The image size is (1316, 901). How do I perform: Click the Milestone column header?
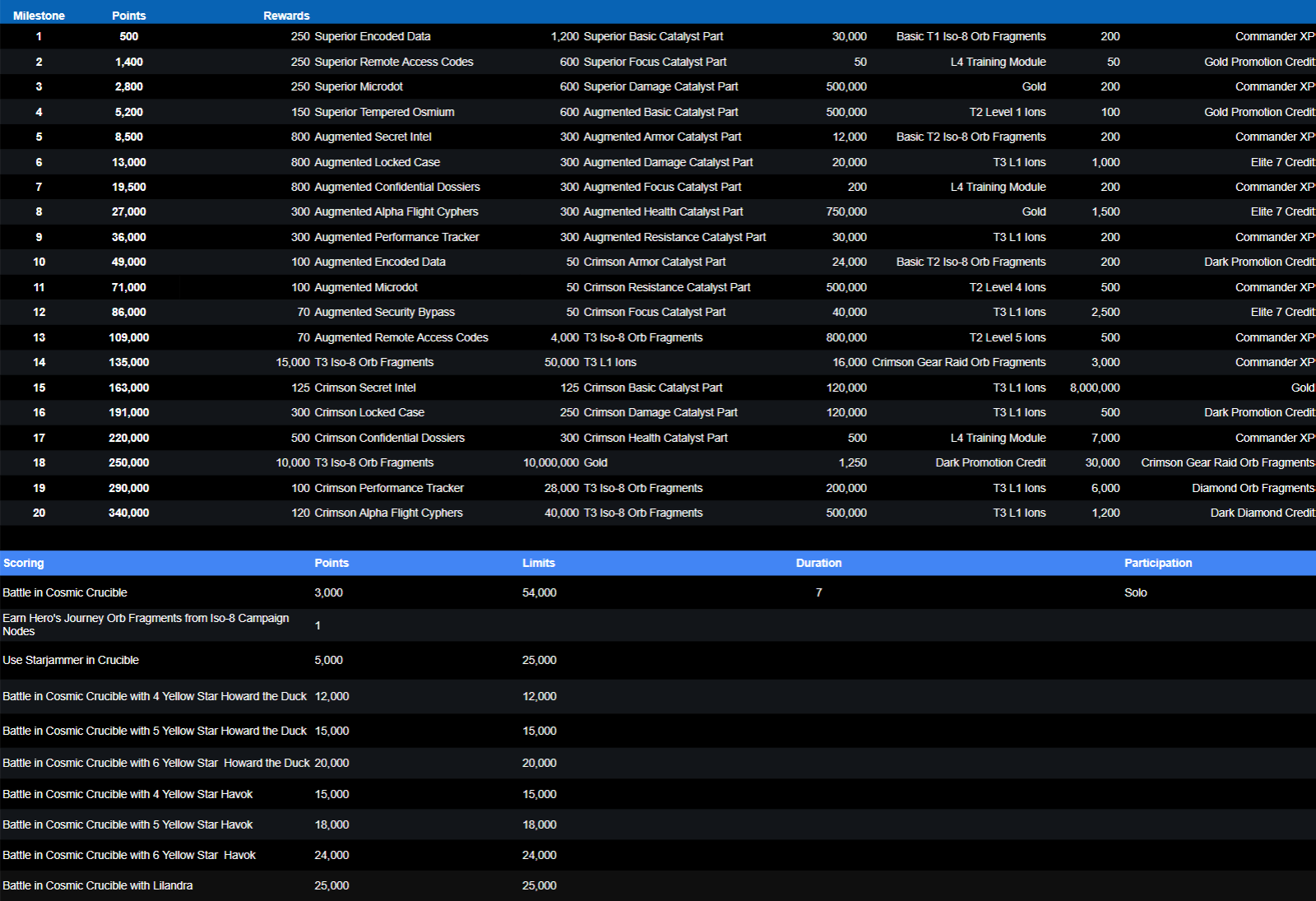point(39,16)
